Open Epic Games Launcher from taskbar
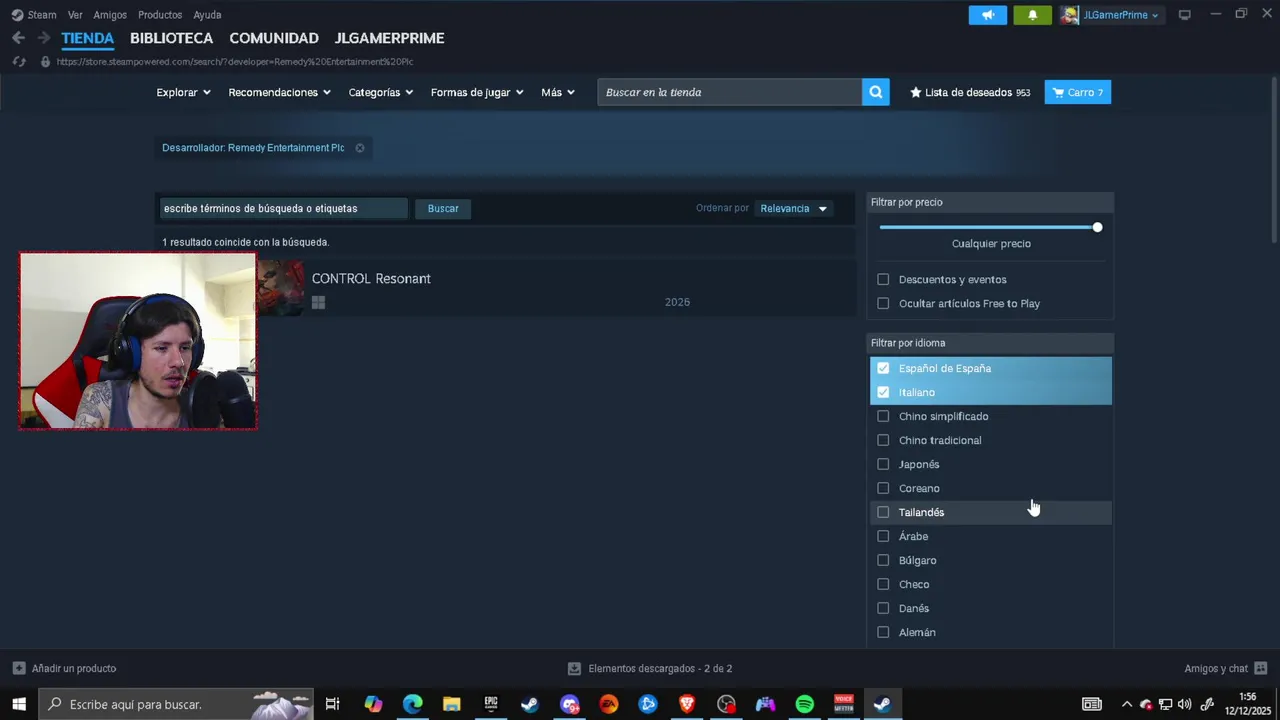The width and height of the screenshot is (1280, 720). coord(491,704)
